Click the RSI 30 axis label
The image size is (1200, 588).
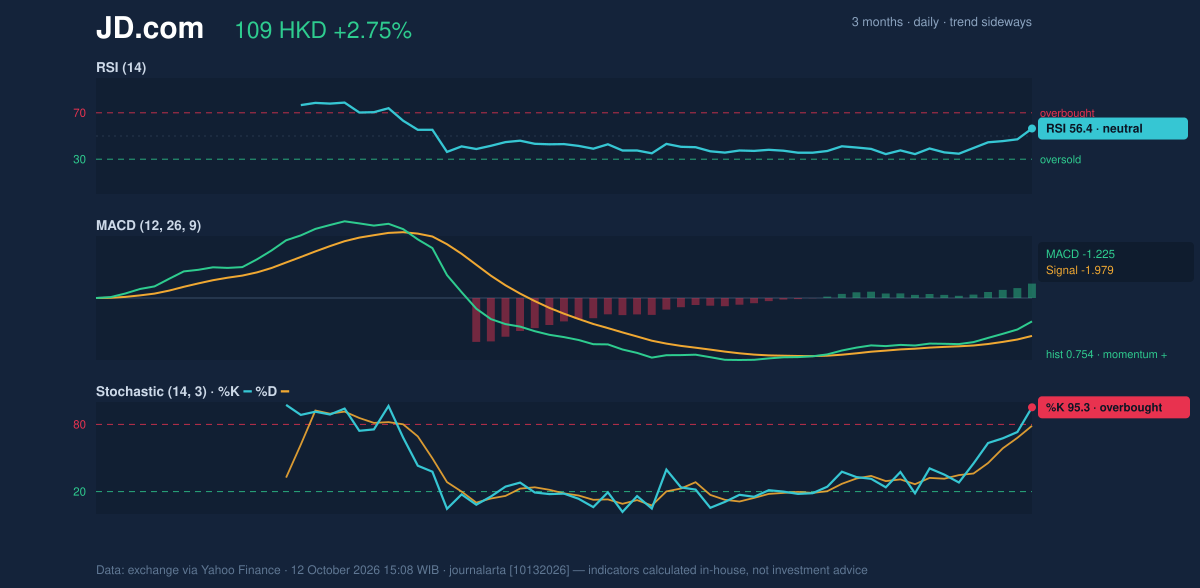click(x=79, y=159)
